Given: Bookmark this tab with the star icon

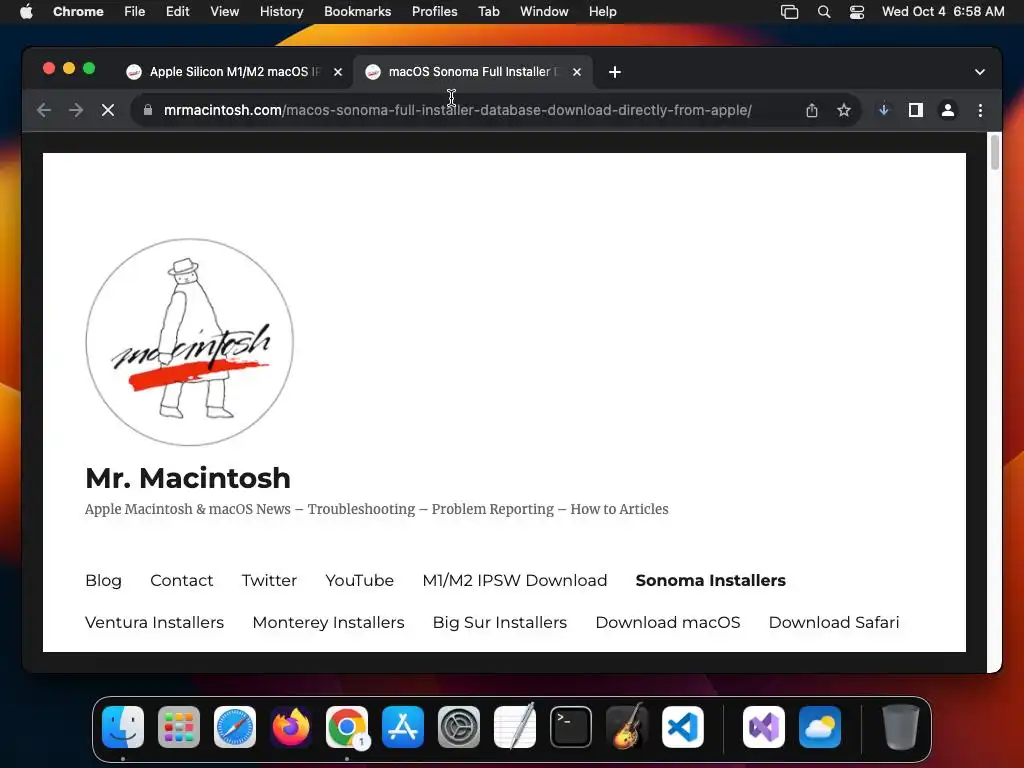Looking at the screenshot, I should (844, 110).
